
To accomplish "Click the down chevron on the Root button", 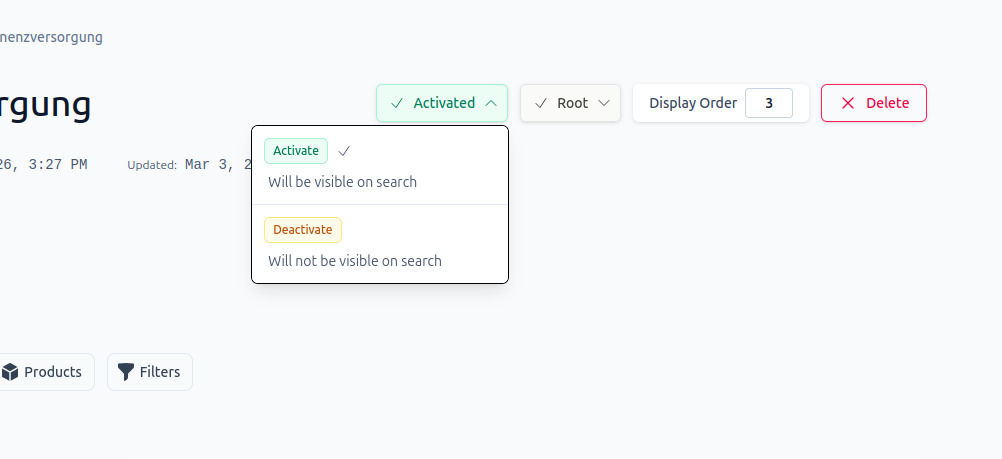I will point(604,103).
